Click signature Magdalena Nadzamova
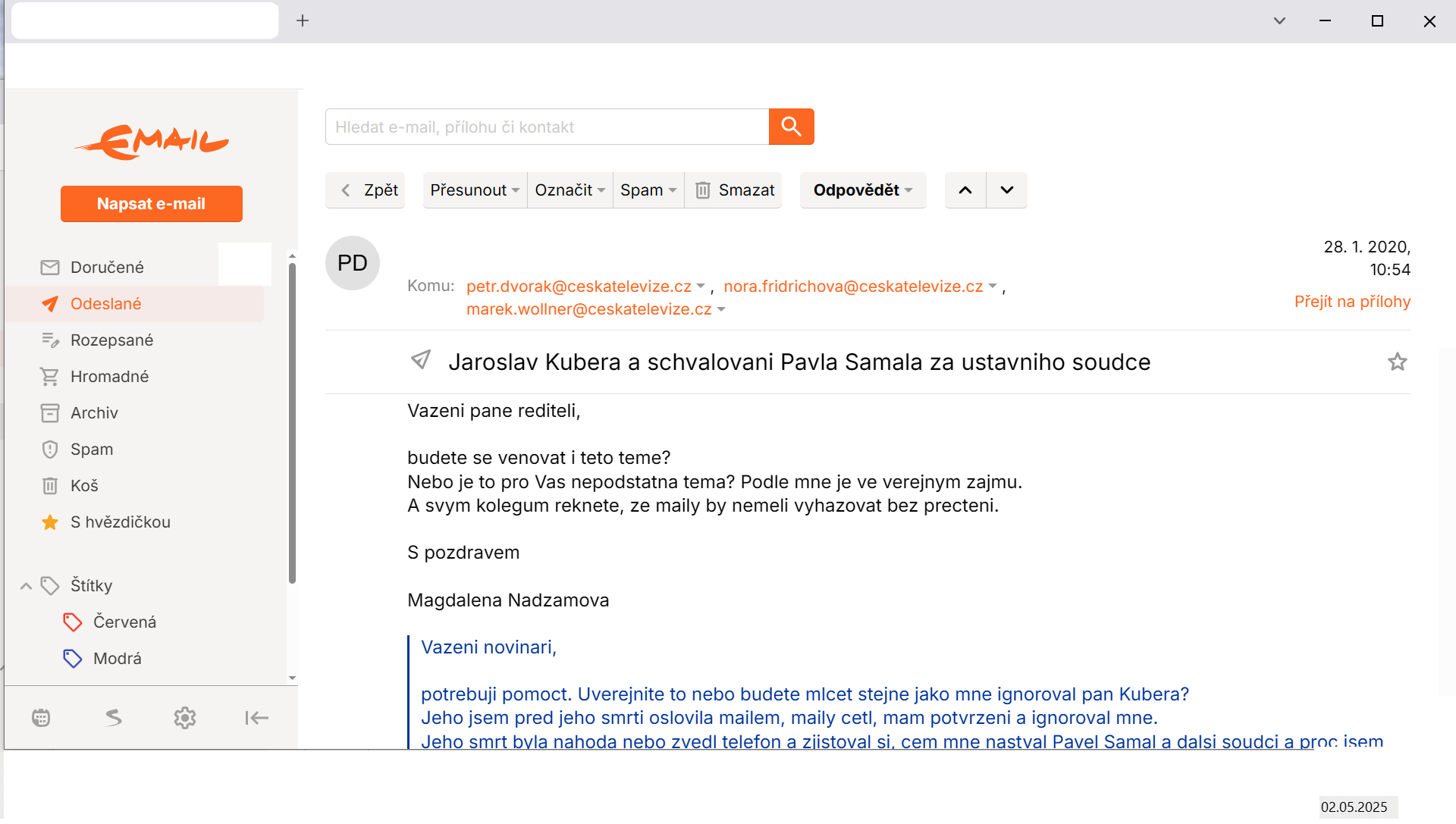 pyautogui.click(x=508, y=600)
